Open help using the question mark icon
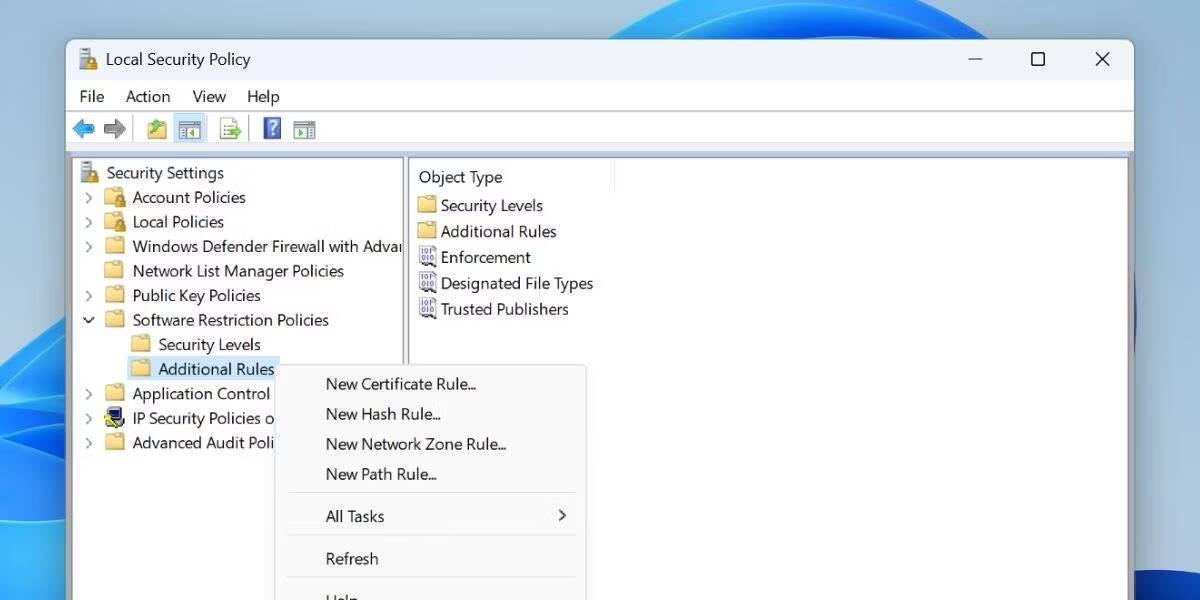This screenshot has width=1200, height=600. (x=271, y=128)
